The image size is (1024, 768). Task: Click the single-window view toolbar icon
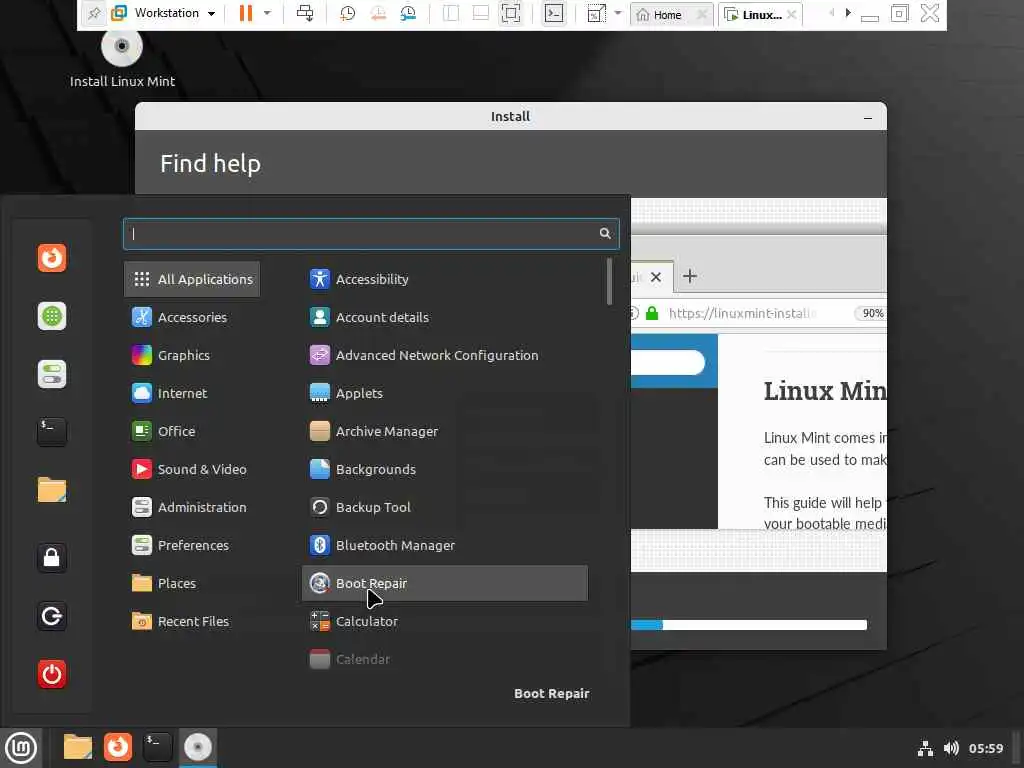pos(451,13)
